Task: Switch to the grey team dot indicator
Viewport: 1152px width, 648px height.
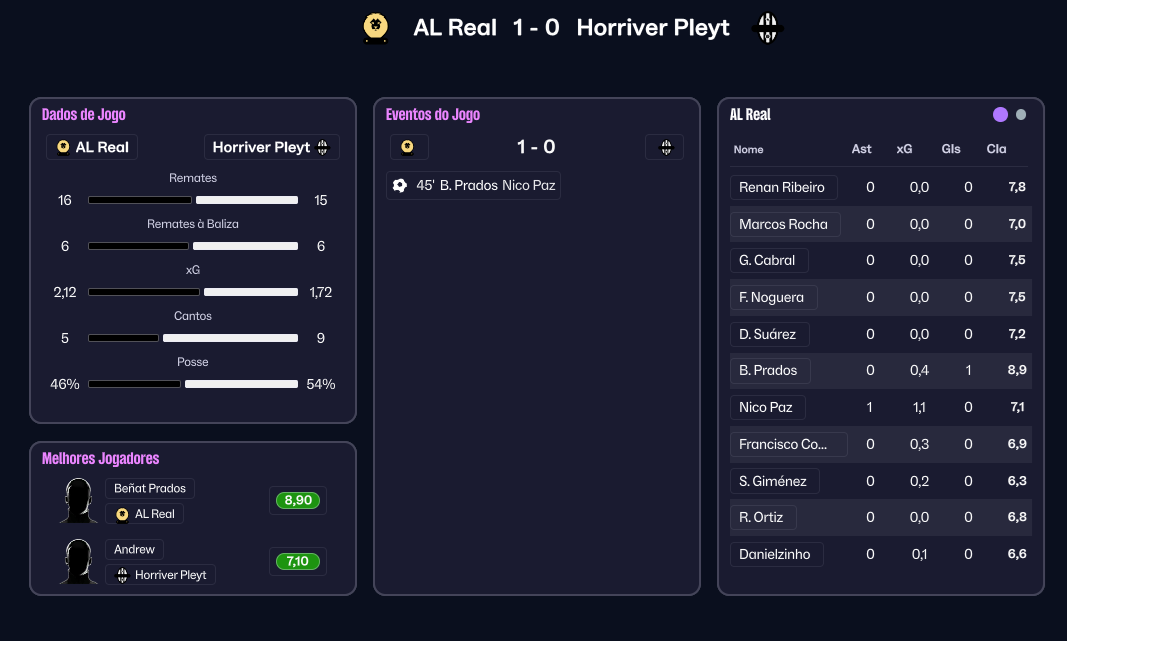Action: [1021, 115]
